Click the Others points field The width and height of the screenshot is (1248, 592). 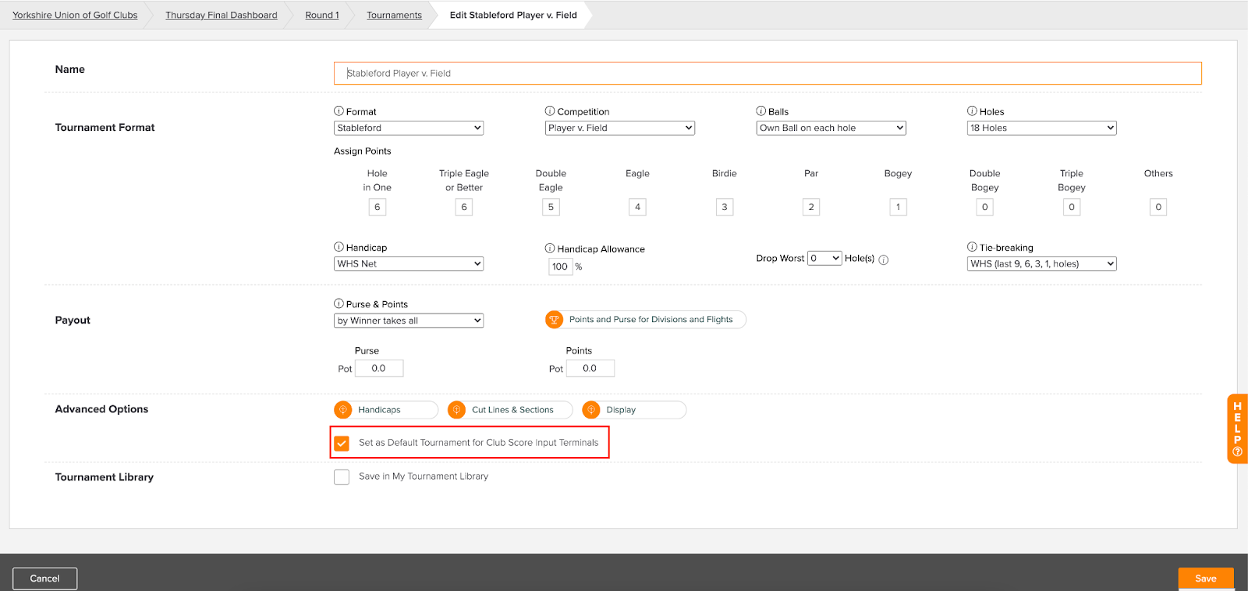tap(1158, 208)
